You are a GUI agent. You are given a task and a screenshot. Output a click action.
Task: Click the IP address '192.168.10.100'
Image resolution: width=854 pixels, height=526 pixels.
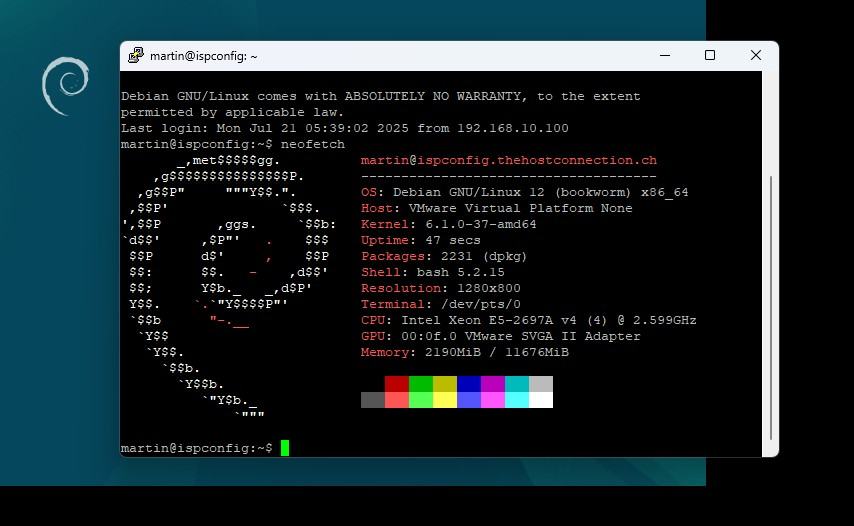click(x=513, y=129)
